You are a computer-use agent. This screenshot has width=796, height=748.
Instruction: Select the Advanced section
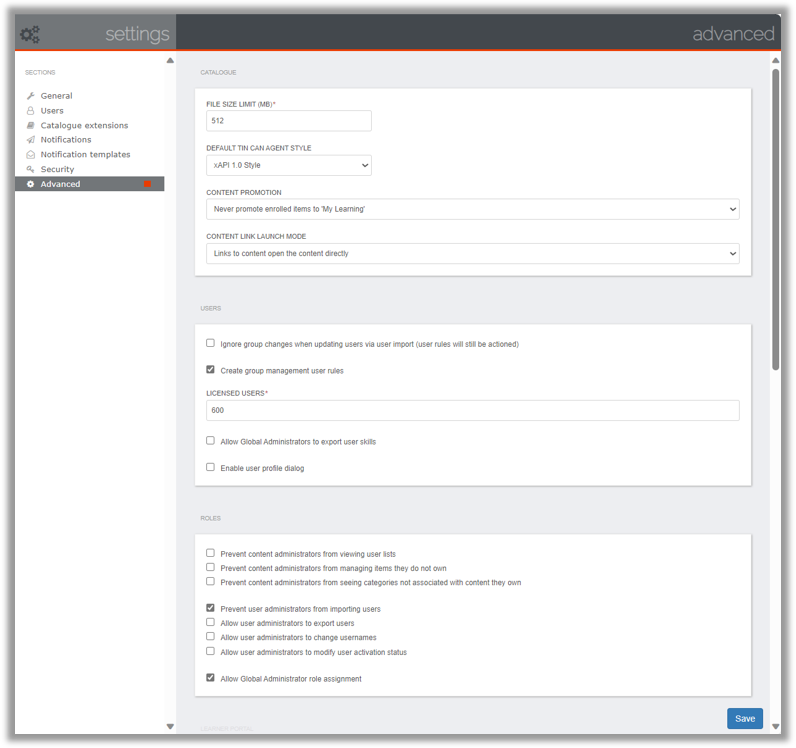(x=89, y=183)
